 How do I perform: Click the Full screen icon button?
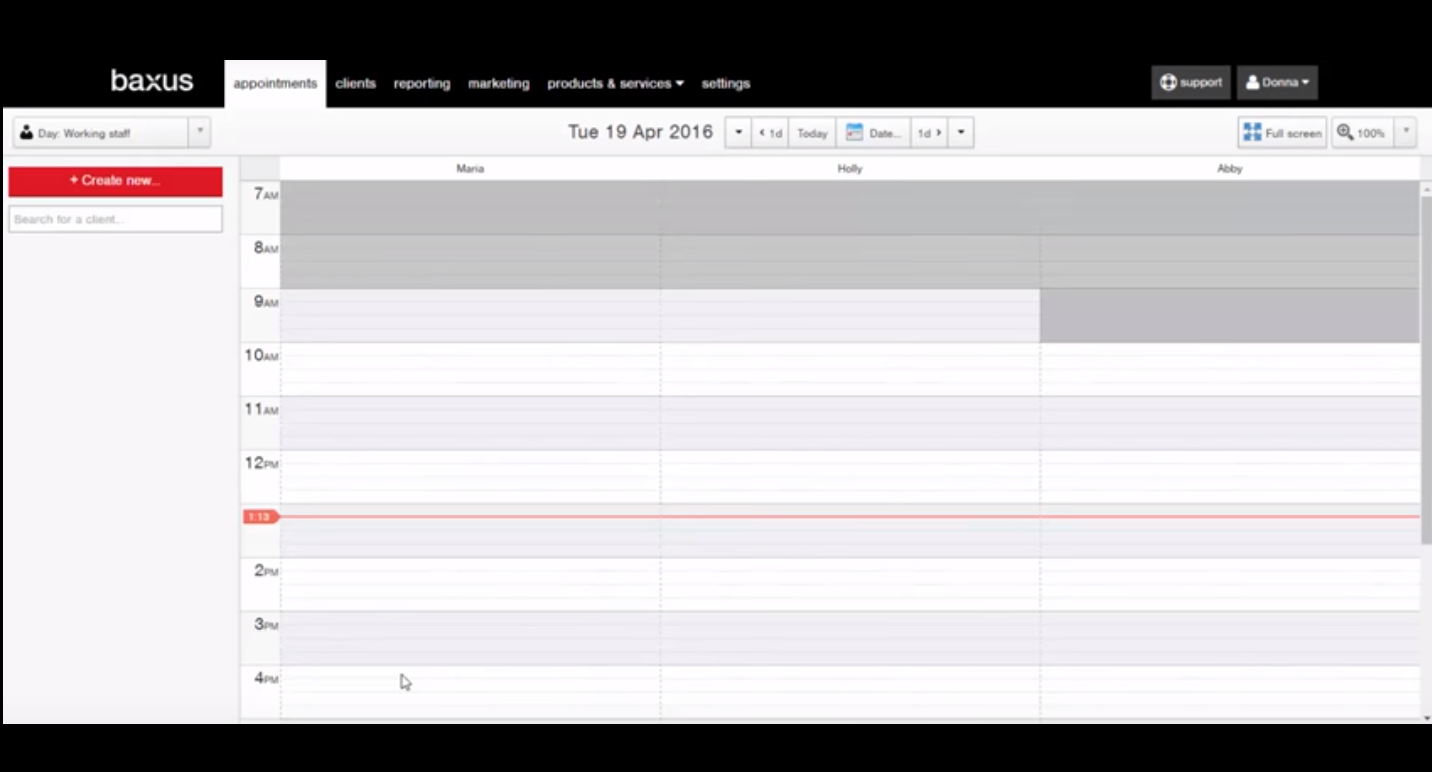point(1282,133)
